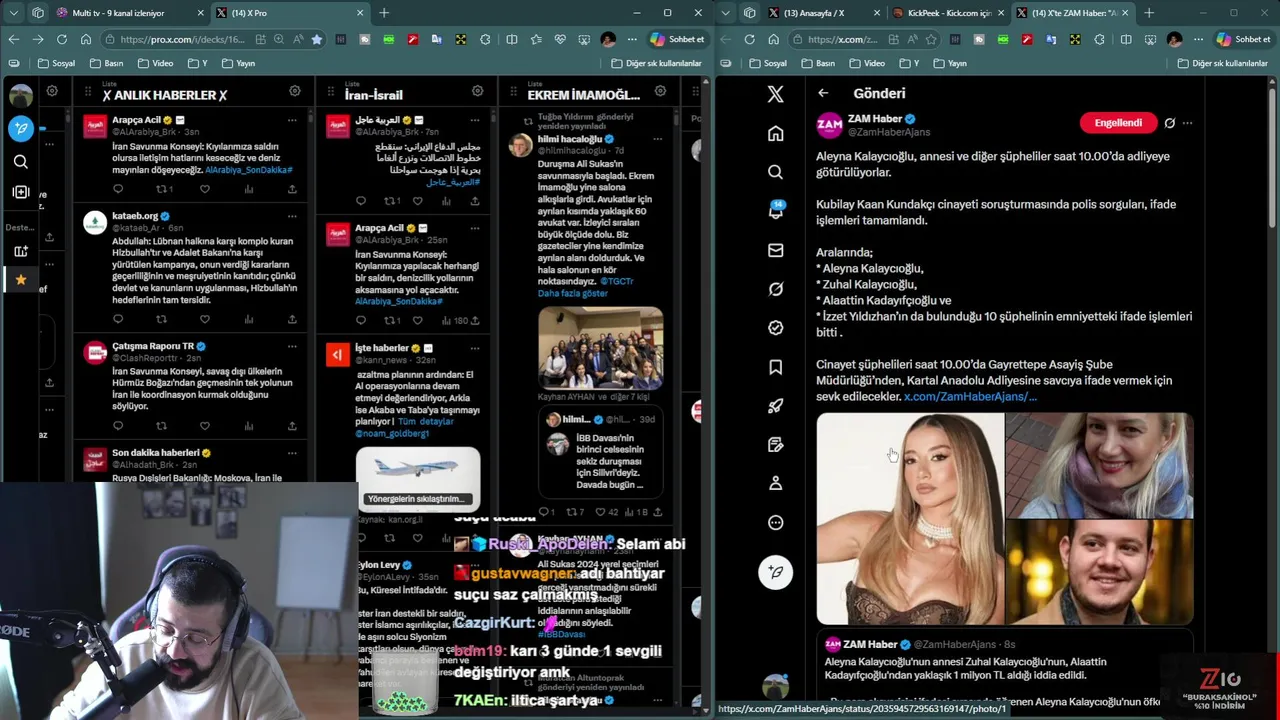Expand tab search chevron in right browser window
The height and width of the screenshot is (720, 1280).
[x=725, y=13]
